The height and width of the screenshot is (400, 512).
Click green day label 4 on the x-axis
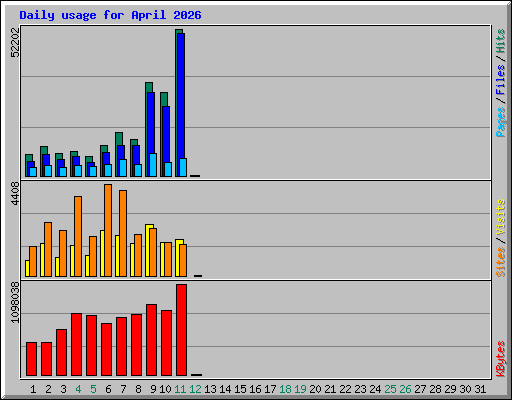point(78,389)
